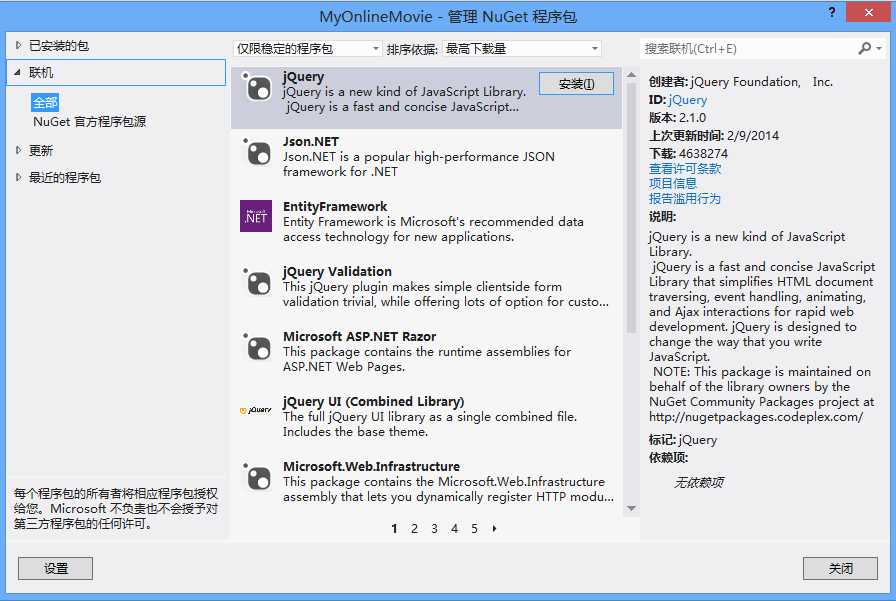Click the 关闭 button
Screen dimensions: 896x601
(840, 568)
